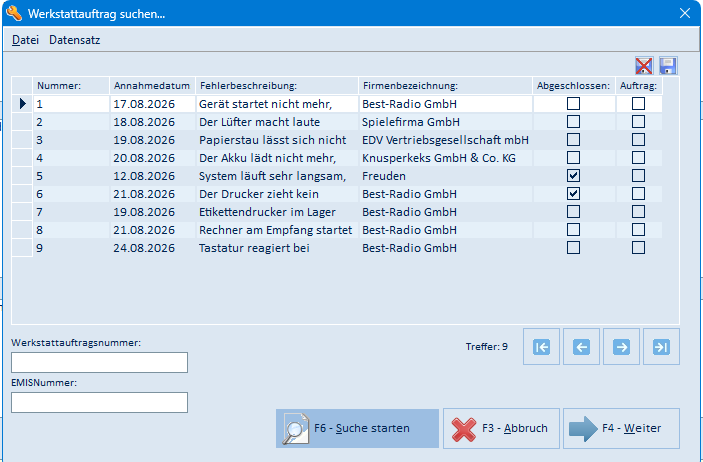This screenshot has height=462, width=703.
Task: Toggle Abgeschlossen checkbox for order 2
Action: click(573, 122)
